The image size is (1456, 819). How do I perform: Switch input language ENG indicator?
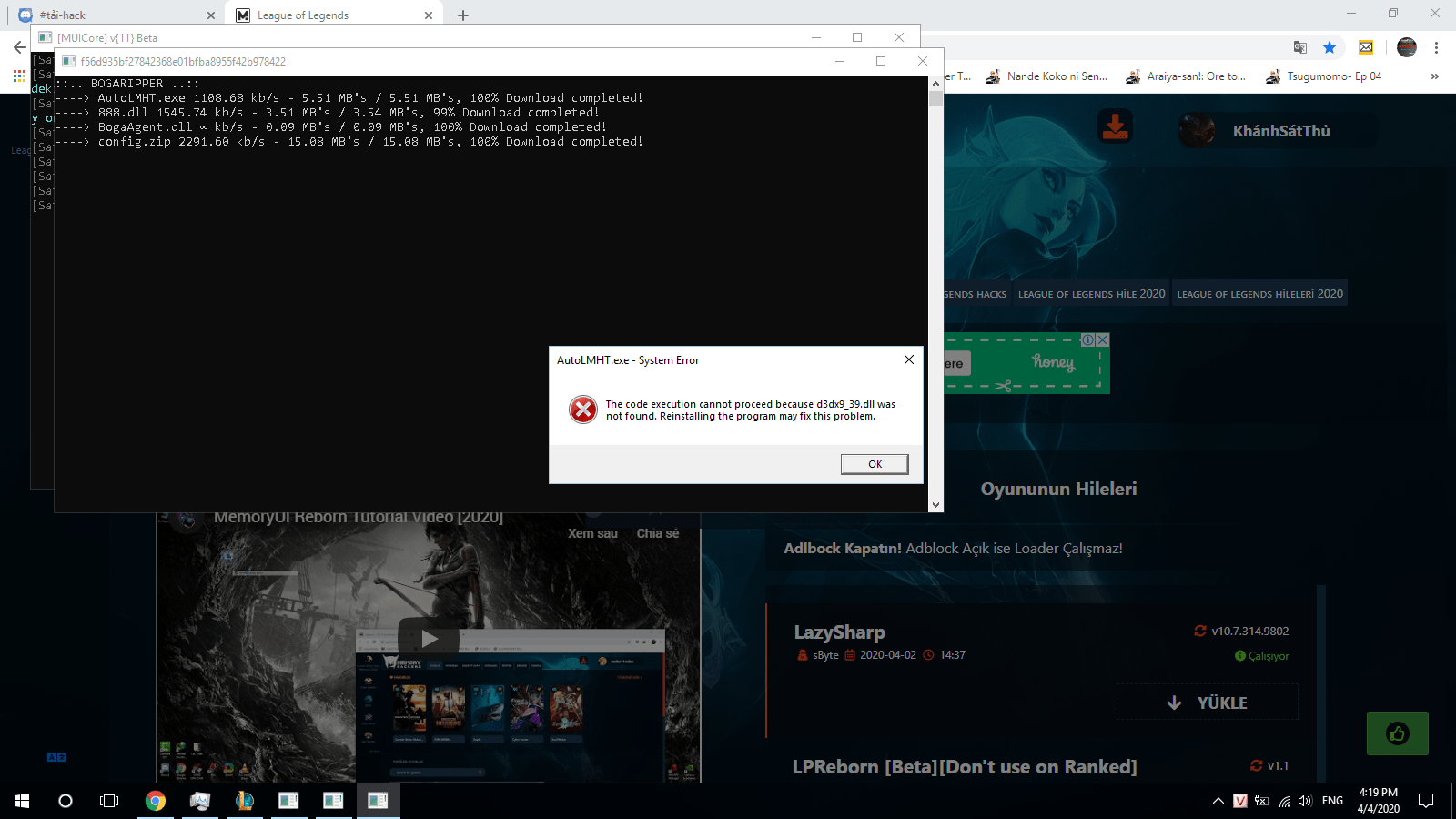tap(1333, 801)
